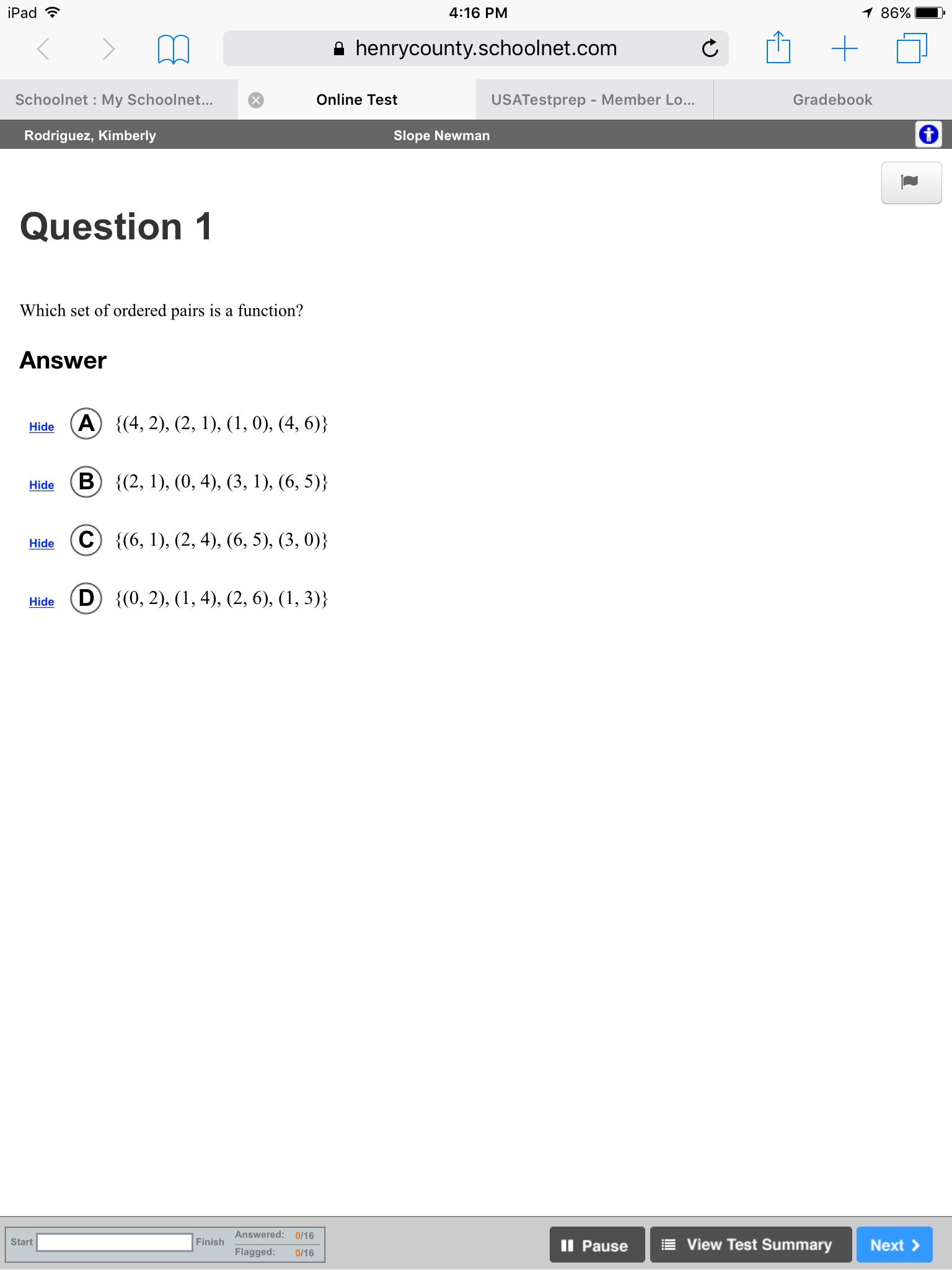Choose answer option C
The image size is (952, 1270).
(x=86, y=540)
